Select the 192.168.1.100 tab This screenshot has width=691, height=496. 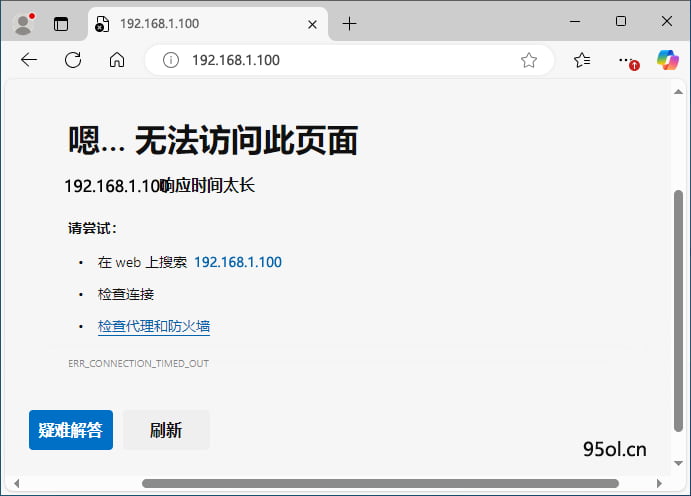pos(208,24)
